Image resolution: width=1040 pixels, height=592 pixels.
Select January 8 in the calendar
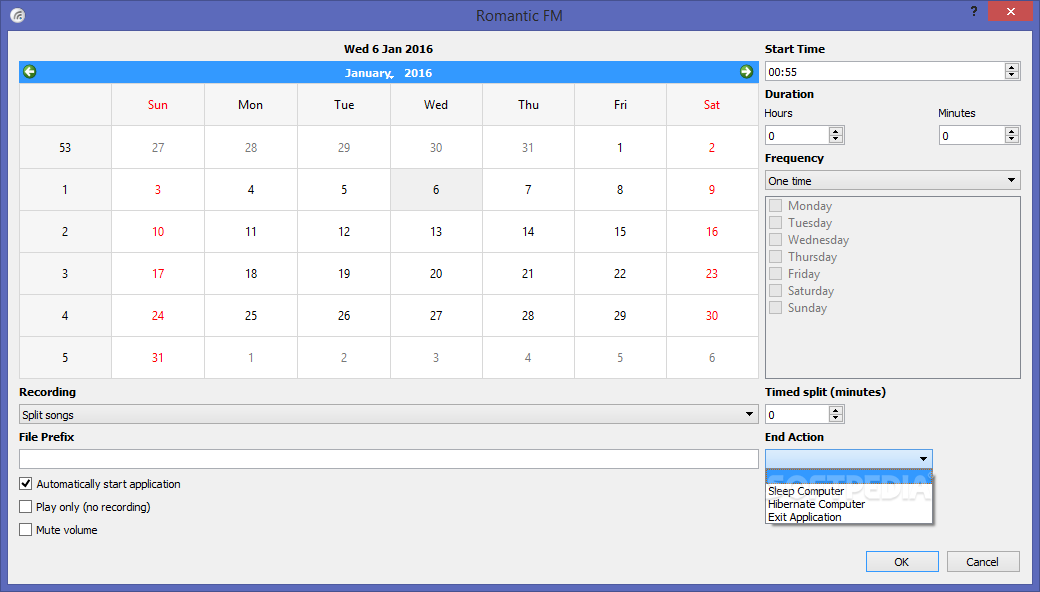[x=619, y=190]
